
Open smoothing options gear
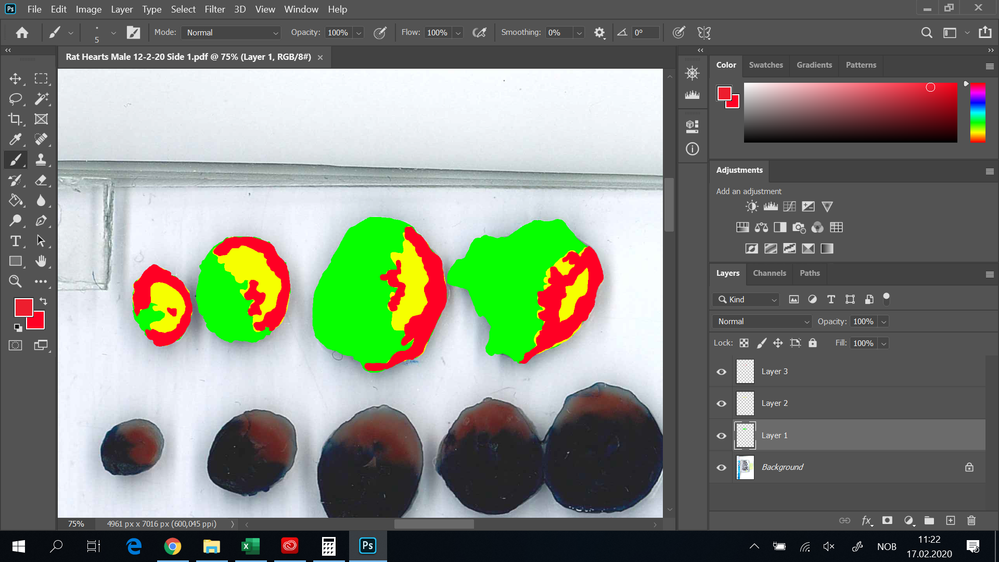point(600,32)
